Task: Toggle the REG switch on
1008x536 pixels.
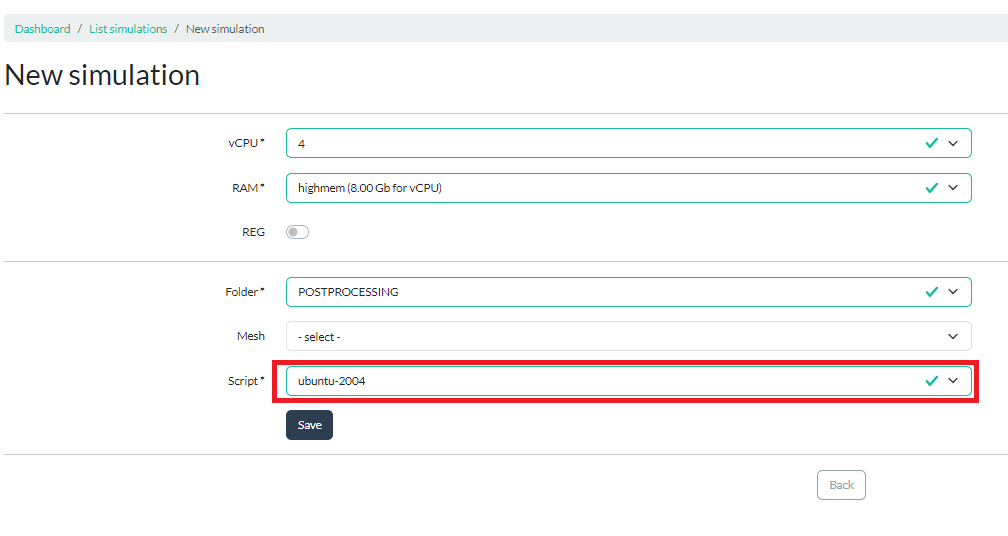Action: (298, 232)
